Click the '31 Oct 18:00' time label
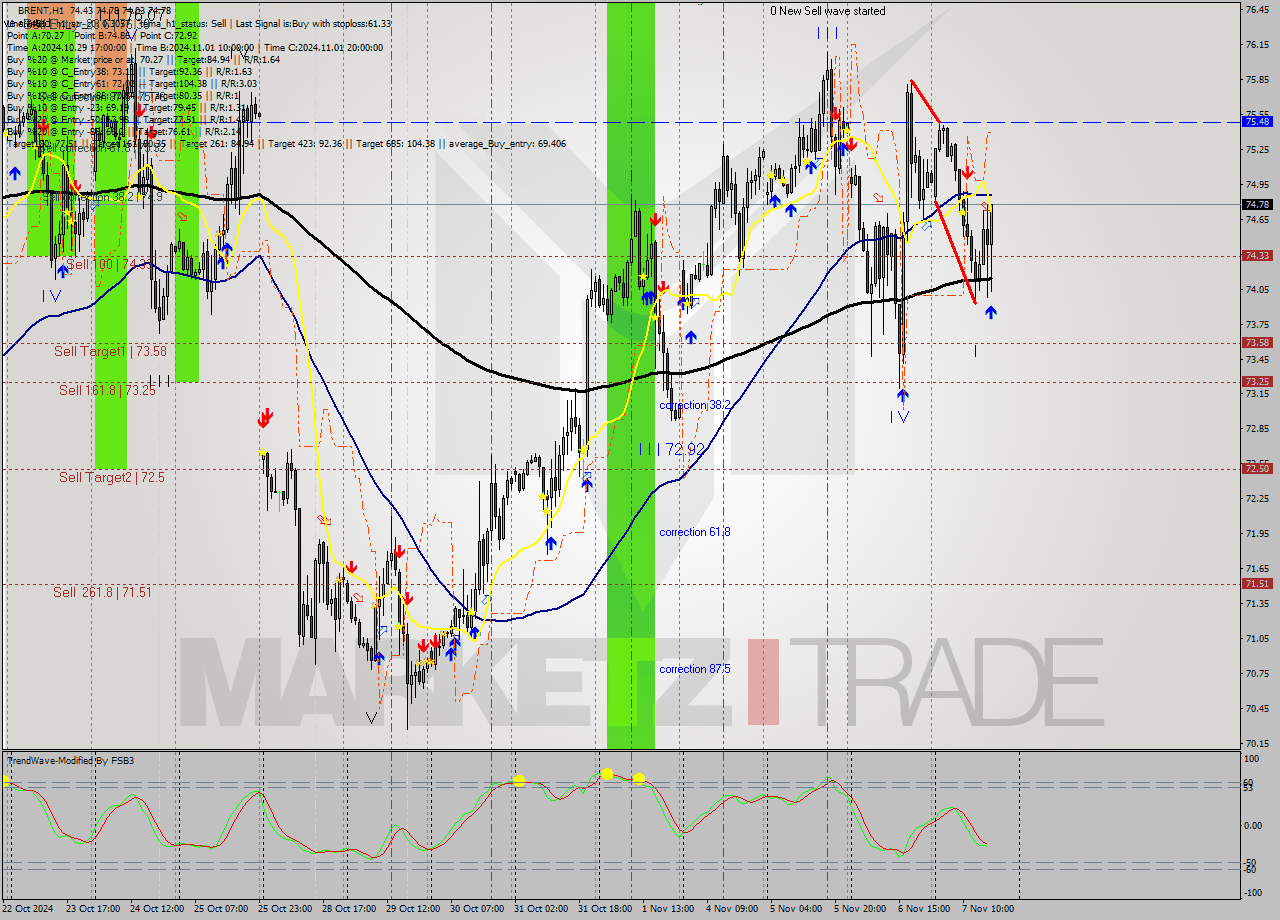 606,909
